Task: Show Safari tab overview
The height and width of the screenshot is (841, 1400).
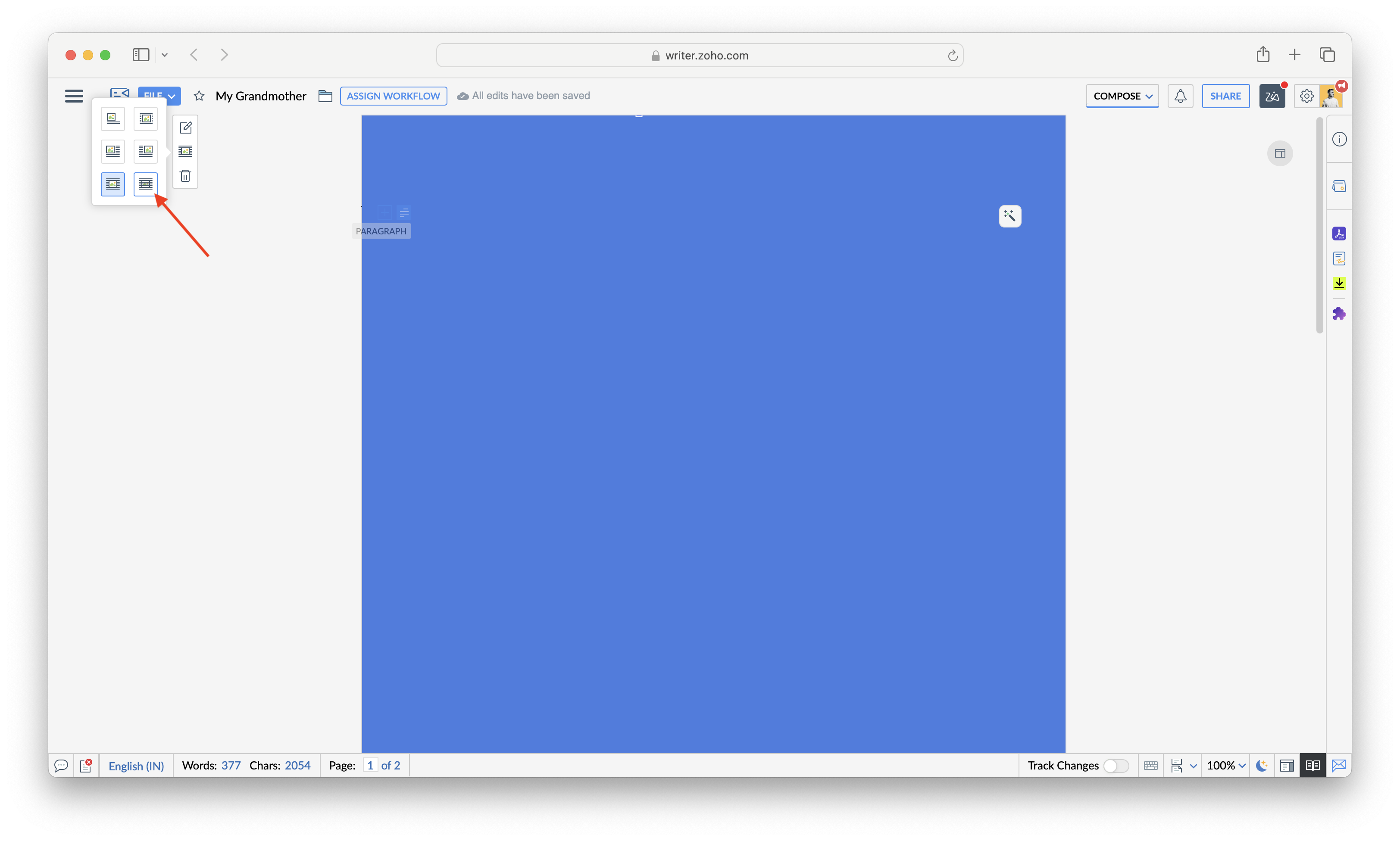Action: pyautogui.click(x=1327, y=55)
